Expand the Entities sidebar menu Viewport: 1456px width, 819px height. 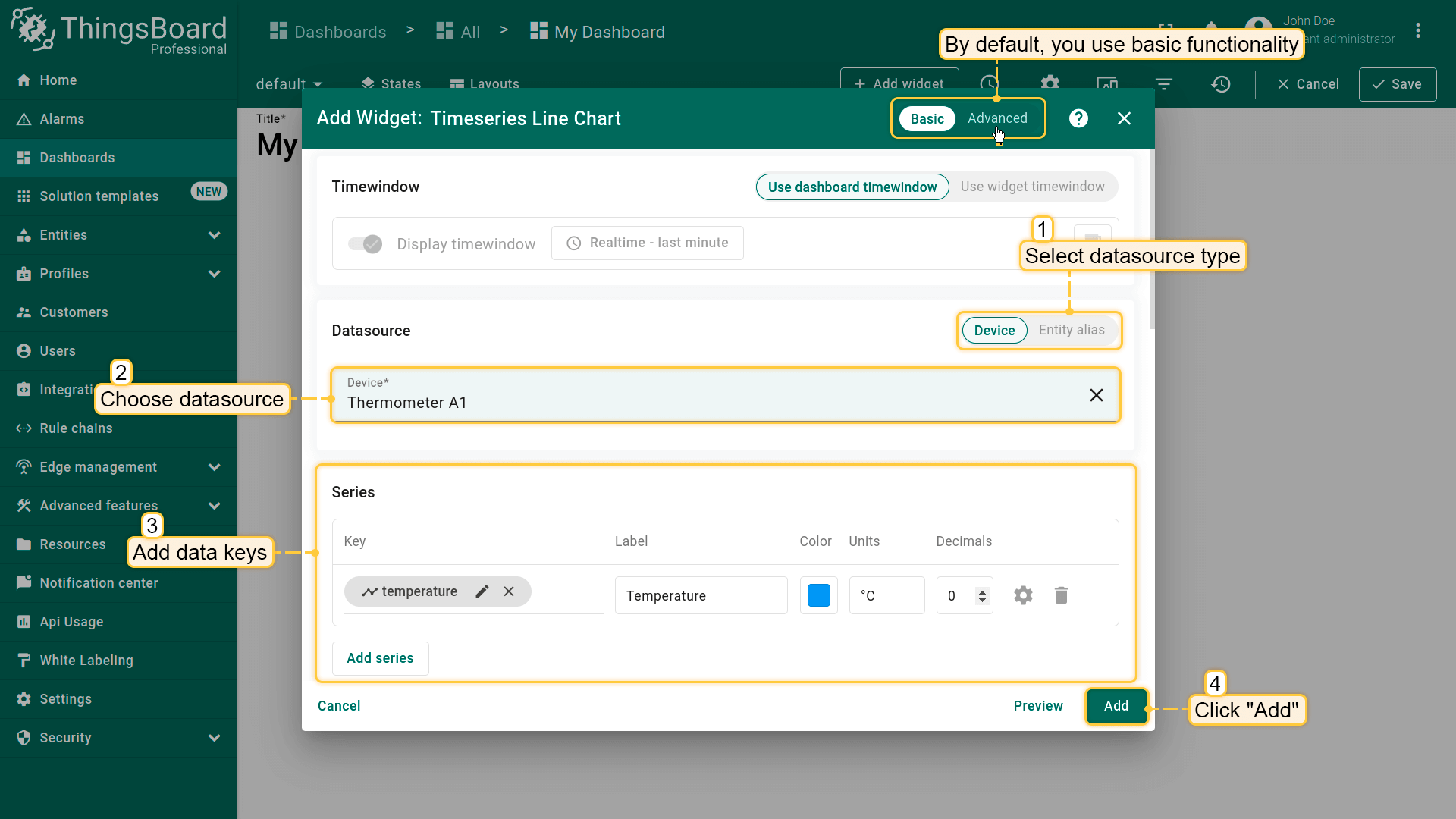tap(215, 235)
